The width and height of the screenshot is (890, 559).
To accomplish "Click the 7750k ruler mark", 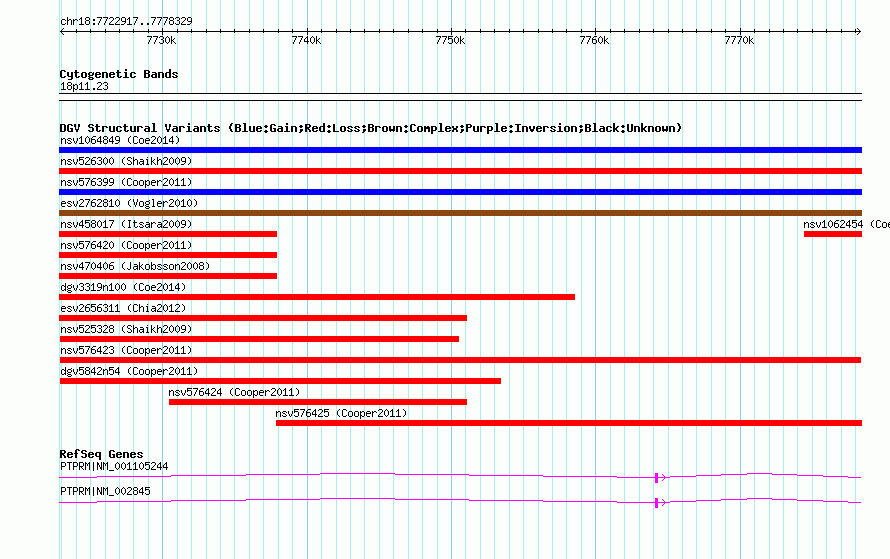I will click(x=450, y=40).
